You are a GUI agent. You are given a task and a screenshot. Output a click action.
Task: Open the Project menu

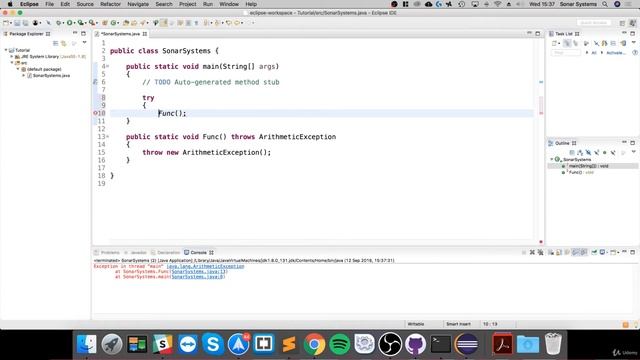click(x=187, y=4)
